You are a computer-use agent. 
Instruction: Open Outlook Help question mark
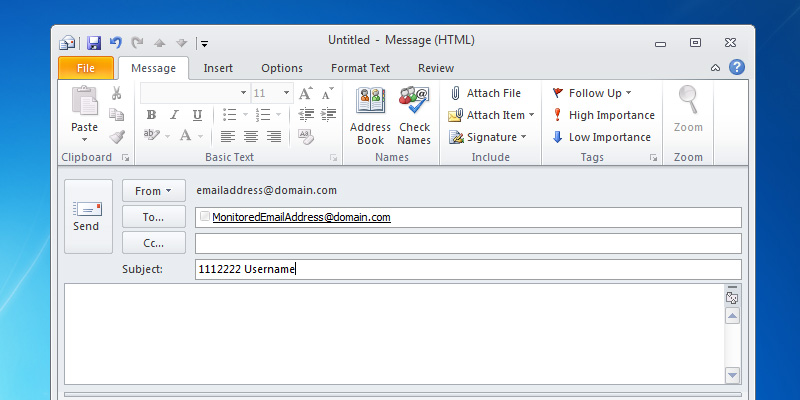(x=737, y=68)
